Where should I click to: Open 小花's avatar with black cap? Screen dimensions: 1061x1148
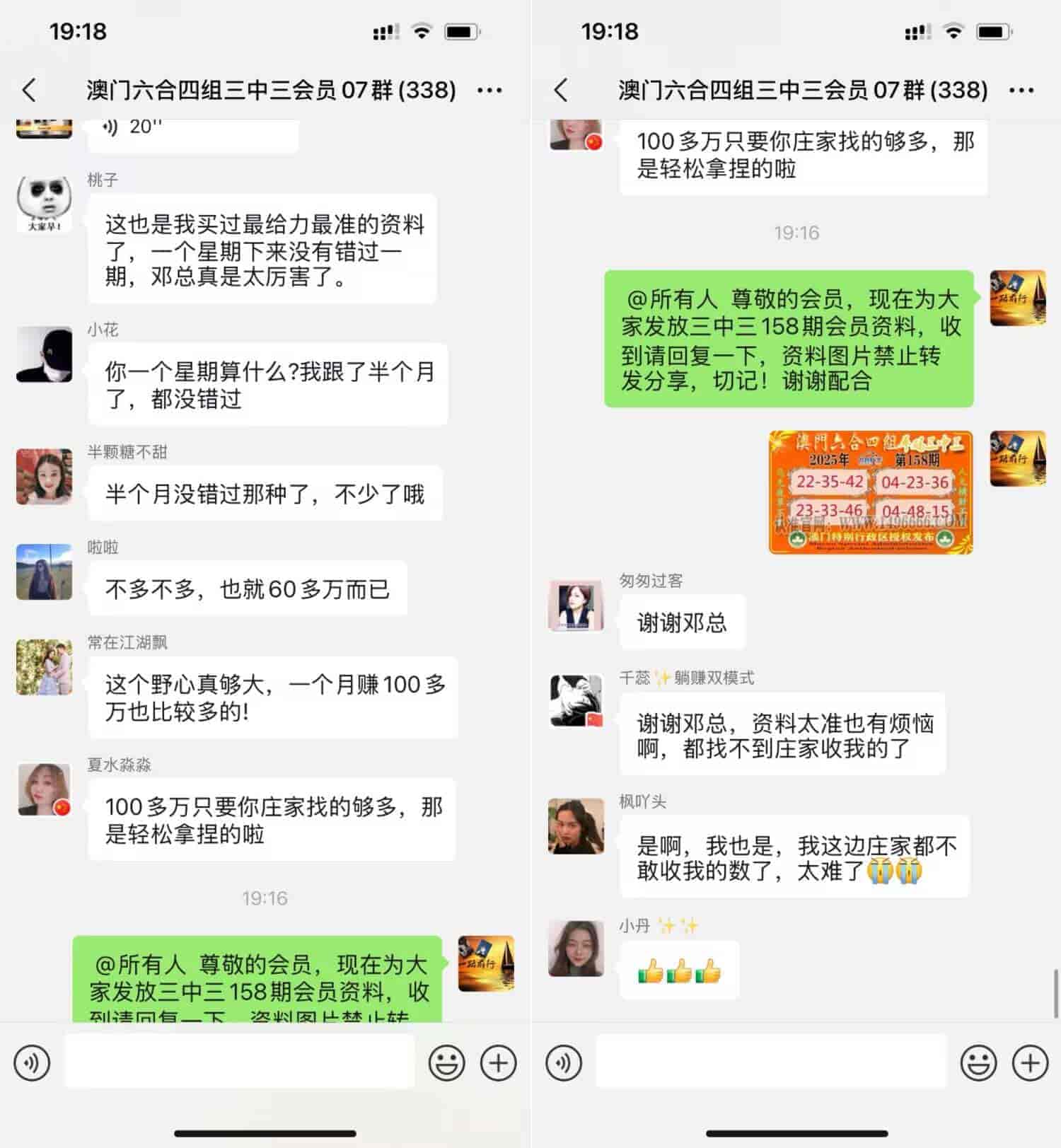[44, 354]
